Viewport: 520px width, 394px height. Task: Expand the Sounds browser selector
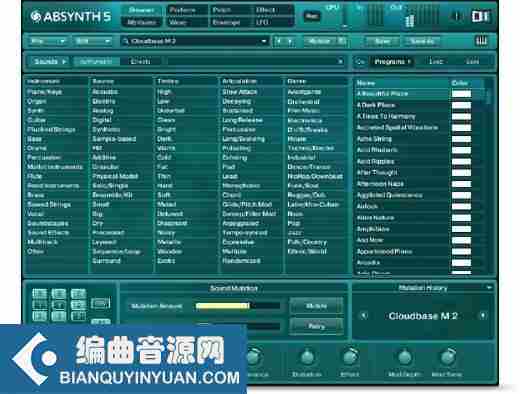tap(49, 62)
